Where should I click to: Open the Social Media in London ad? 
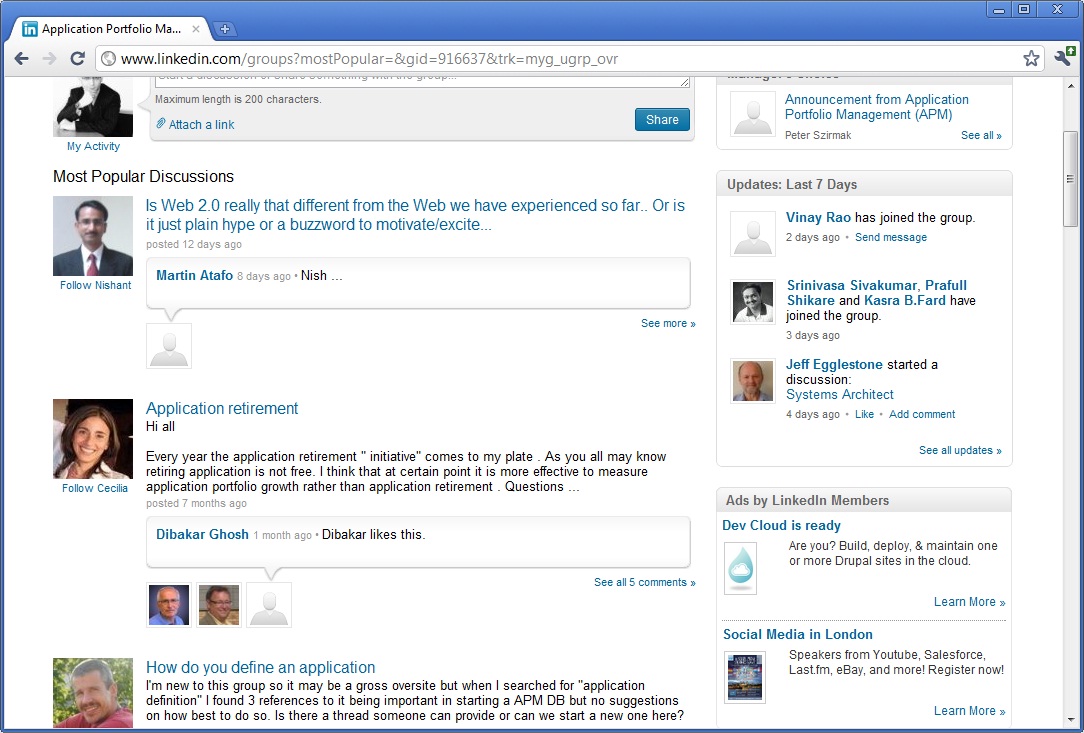798,634
